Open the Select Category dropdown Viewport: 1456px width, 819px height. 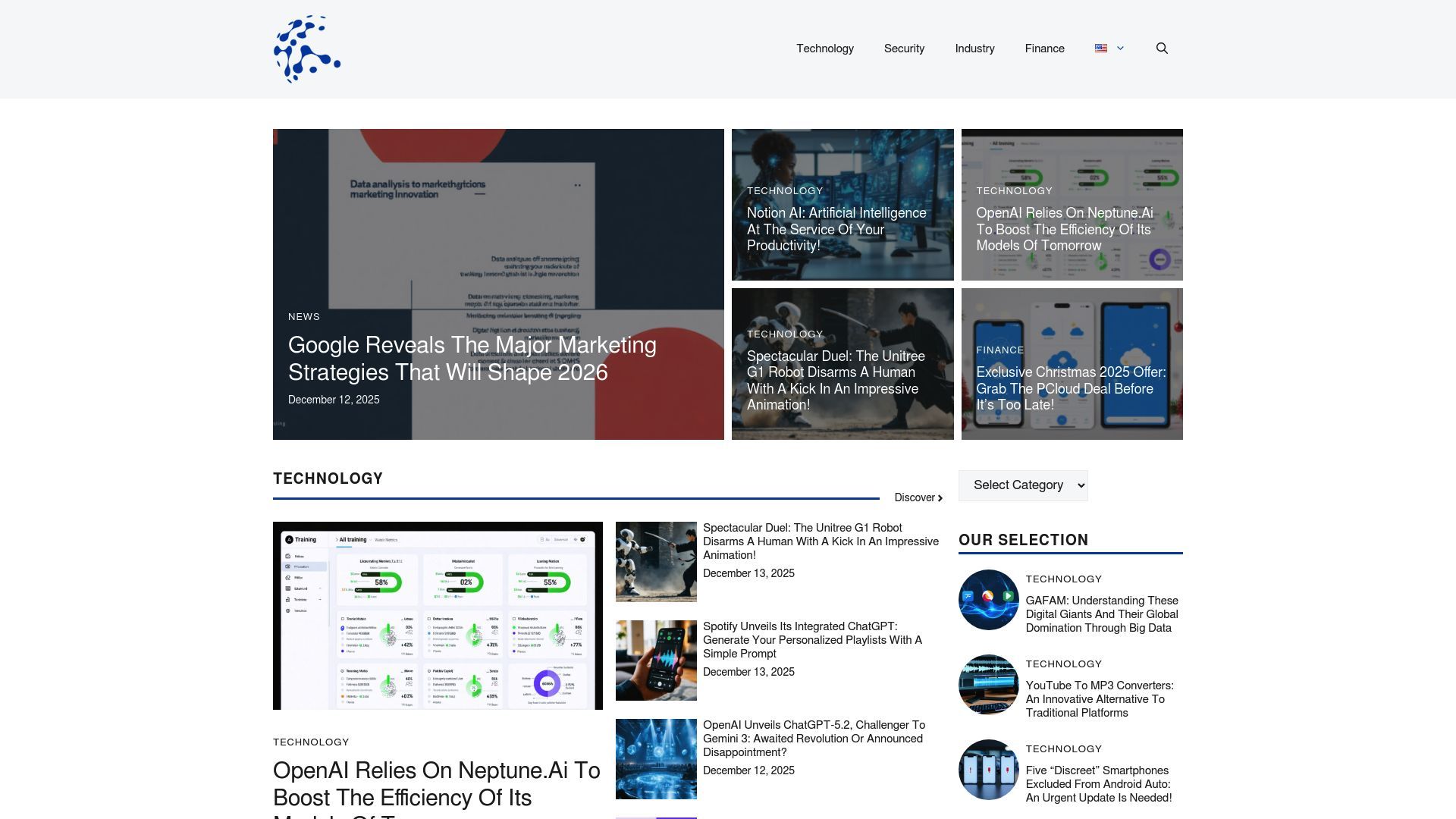coord(1023,485)
